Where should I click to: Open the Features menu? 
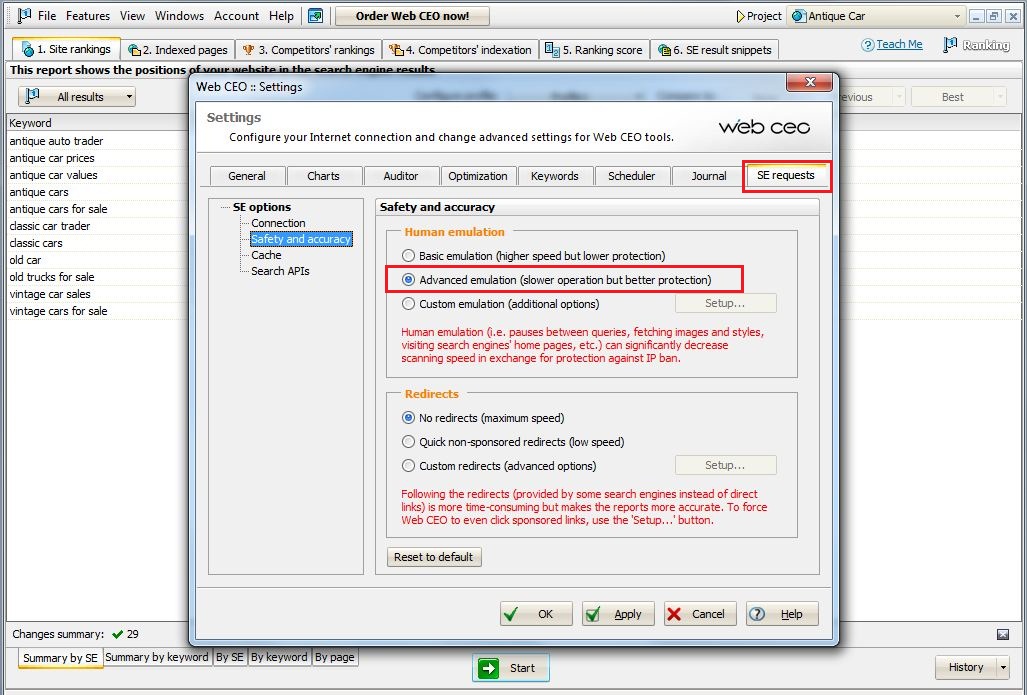click(x=88, y=16)
